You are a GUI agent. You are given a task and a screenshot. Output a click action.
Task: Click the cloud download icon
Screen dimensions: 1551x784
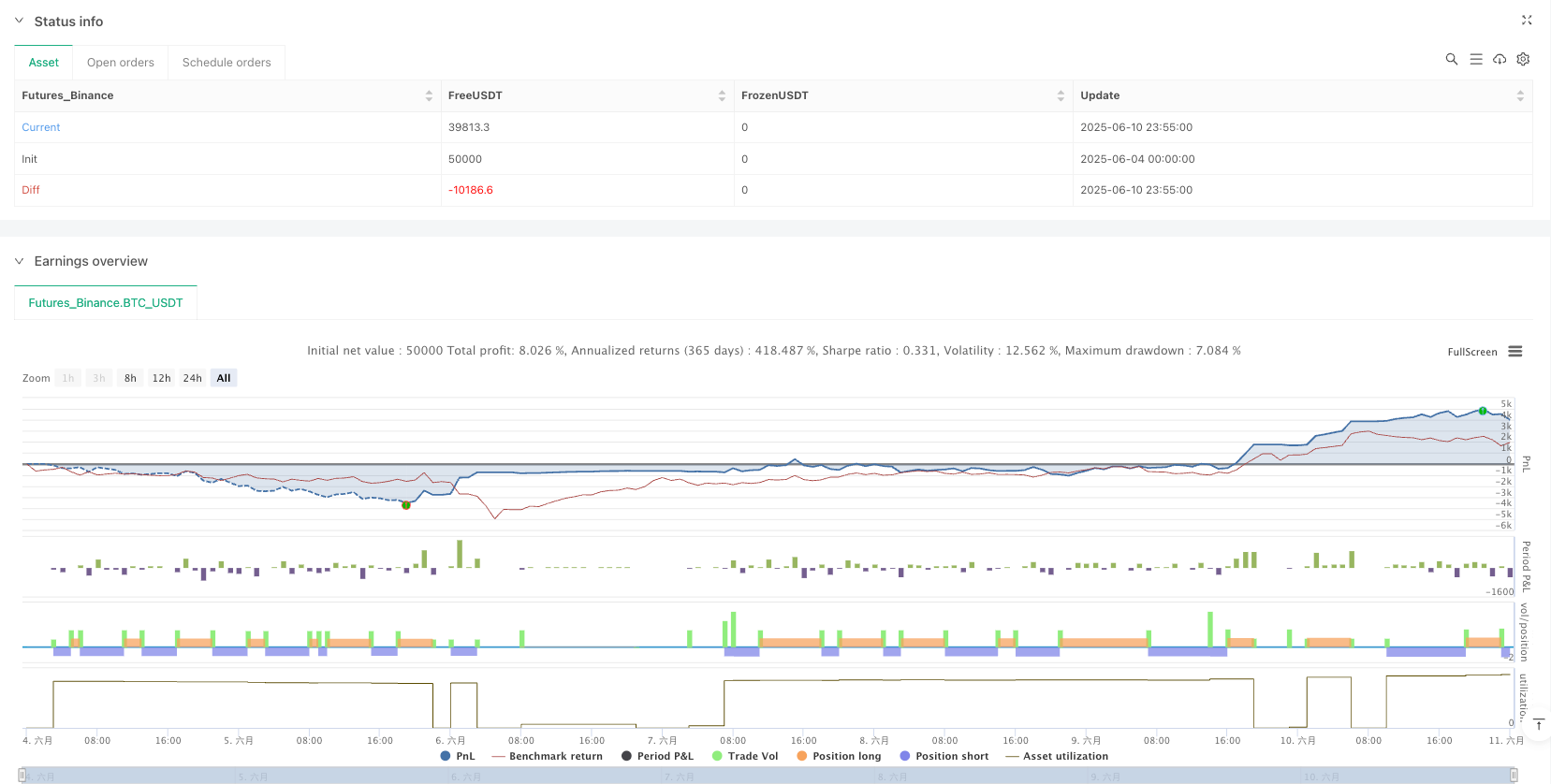click(1500, 59)
